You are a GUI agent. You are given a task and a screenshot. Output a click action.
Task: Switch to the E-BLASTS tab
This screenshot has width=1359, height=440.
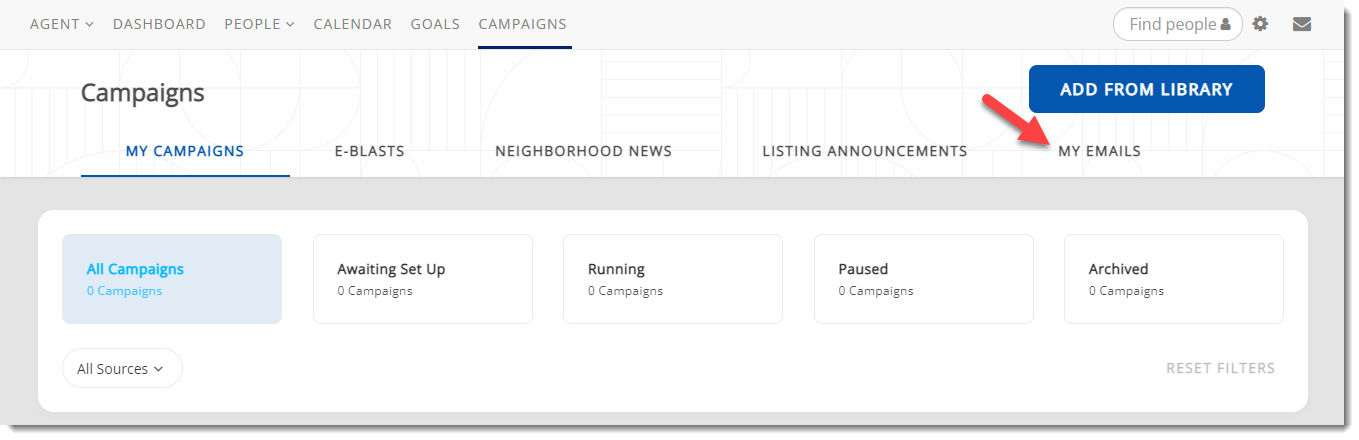click(370, 151)
